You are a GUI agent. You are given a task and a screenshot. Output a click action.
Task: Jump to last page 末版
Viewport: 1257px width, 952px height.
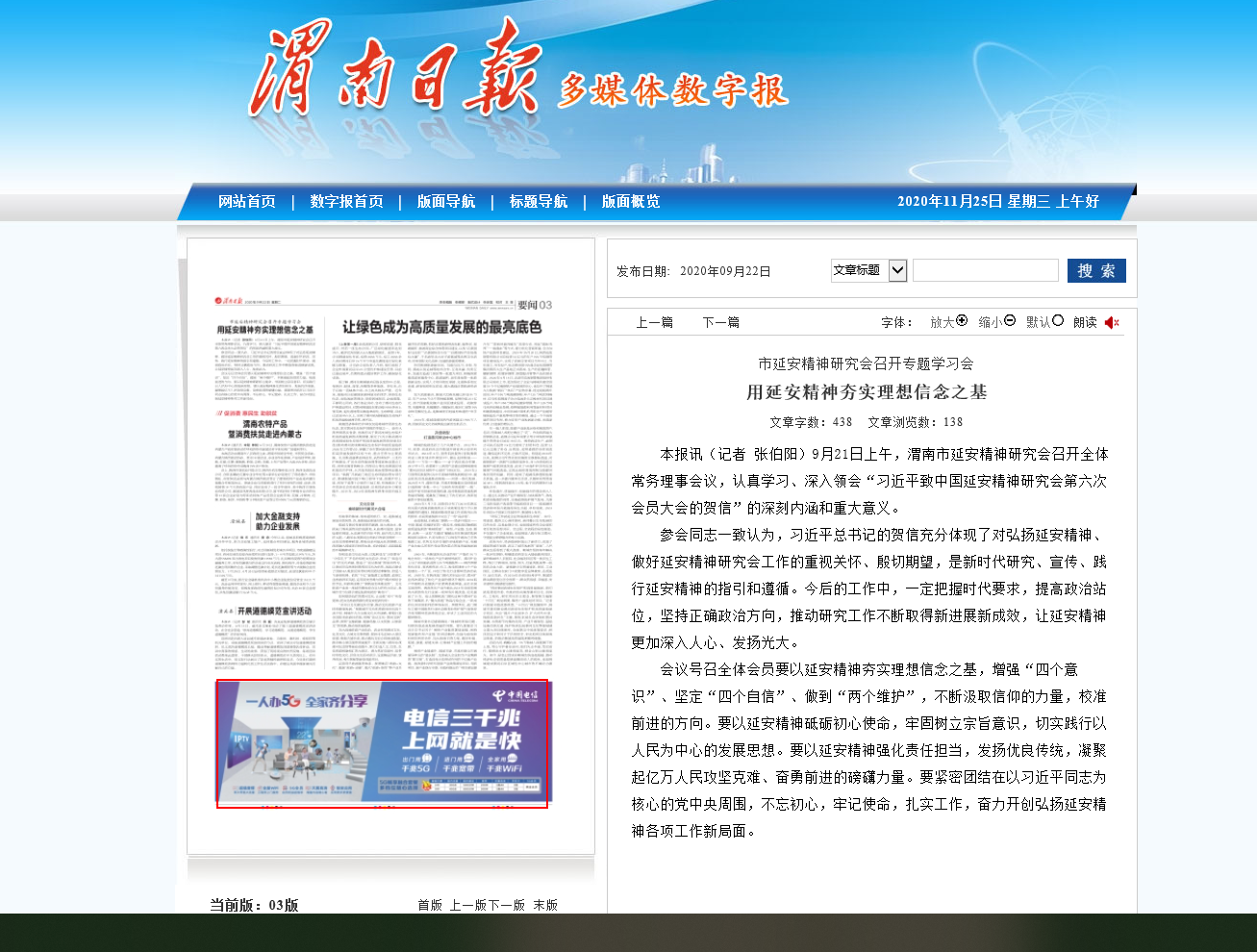545,905
